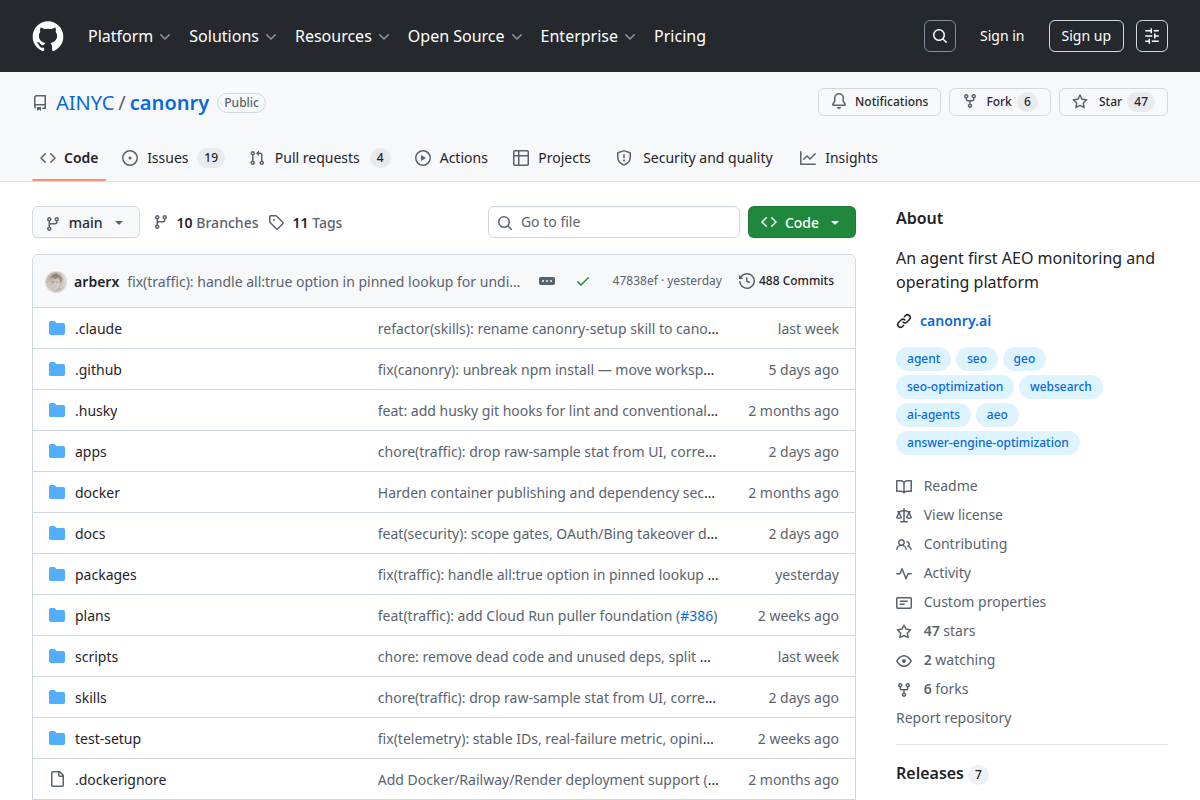Click the link icon beside canonry.ai
1200x800 pixels.
904,321
